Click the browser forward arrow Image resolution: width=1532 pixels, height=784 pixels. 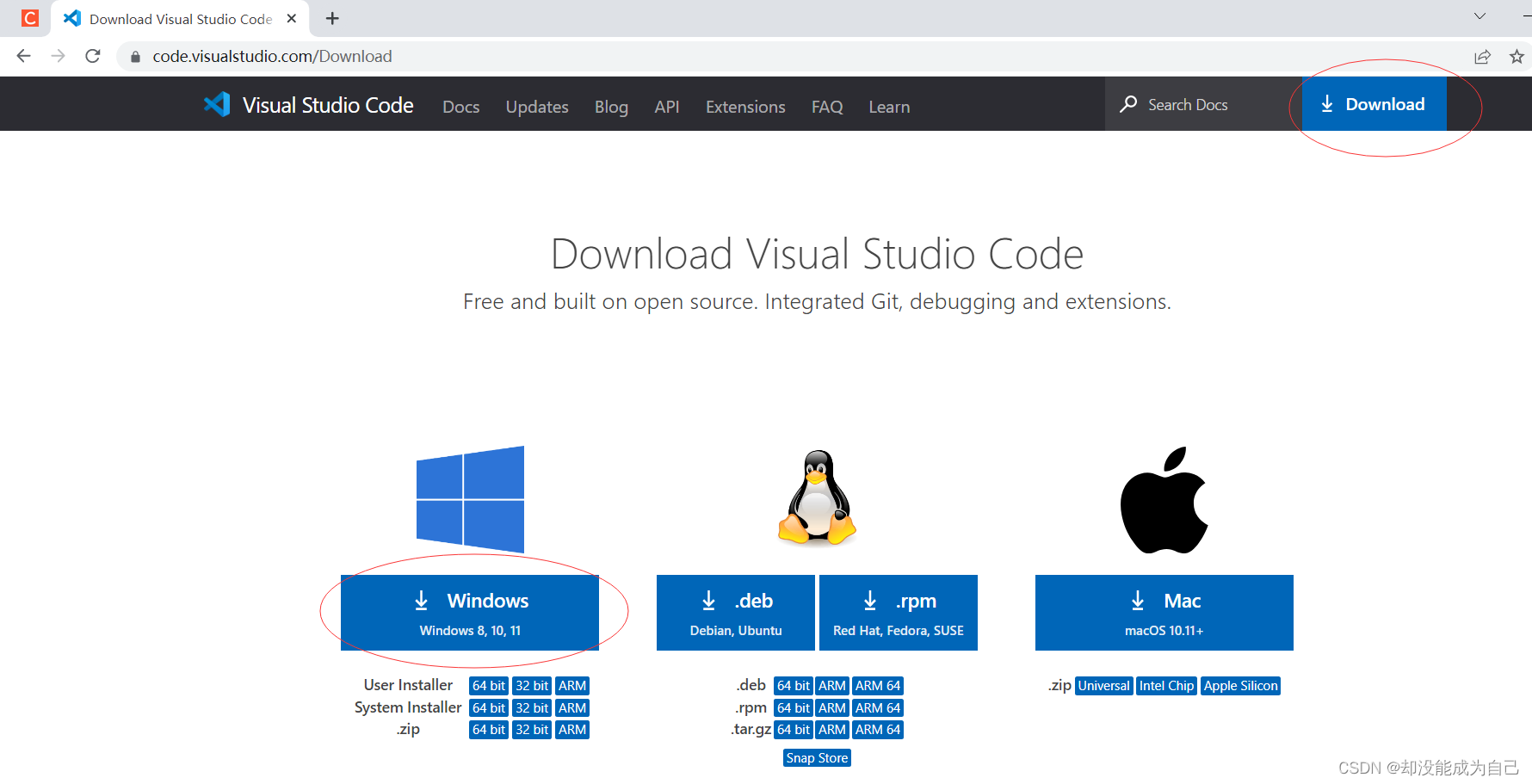click(58, 56)
